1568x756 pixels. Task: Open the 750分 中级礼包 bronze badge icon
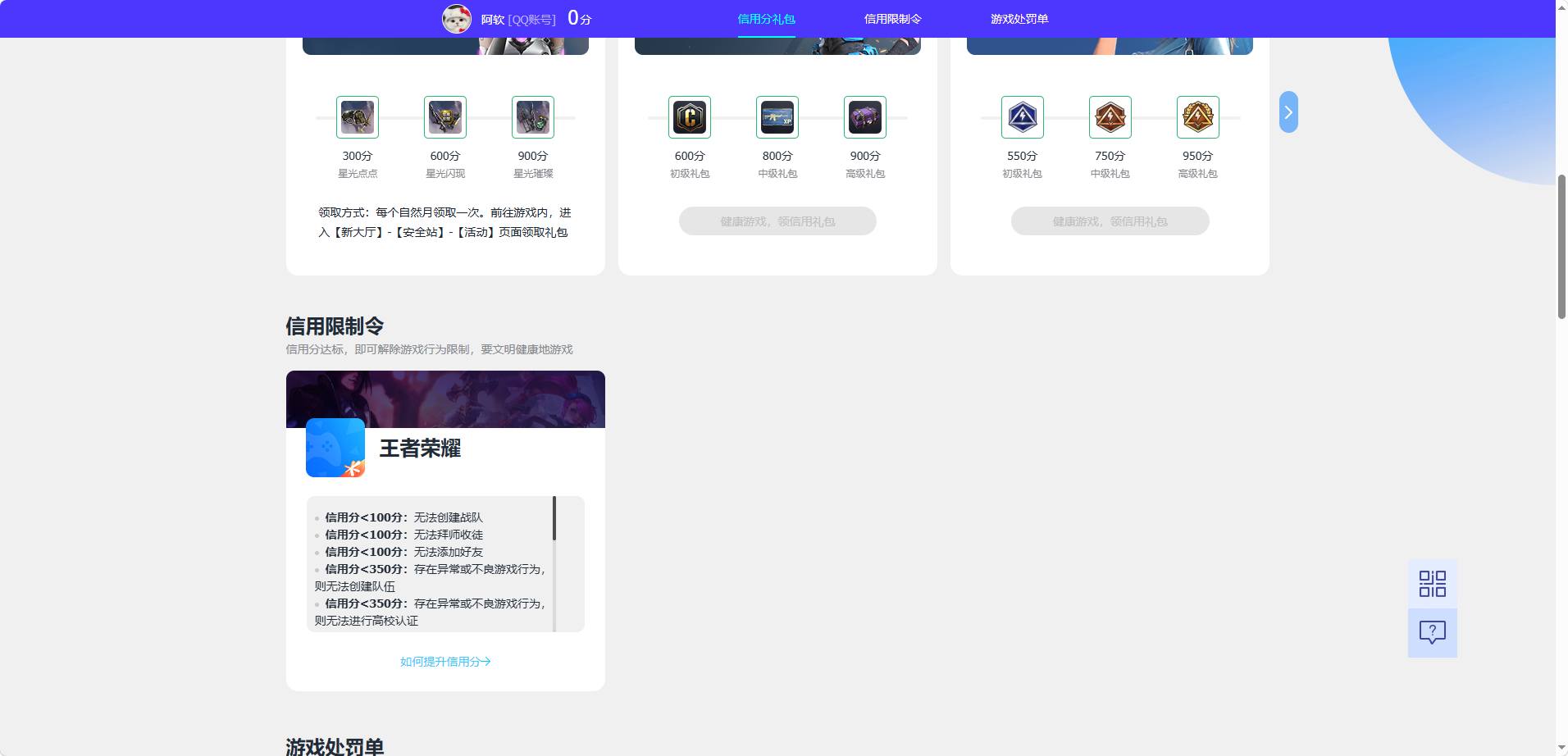coord(1110,117)
